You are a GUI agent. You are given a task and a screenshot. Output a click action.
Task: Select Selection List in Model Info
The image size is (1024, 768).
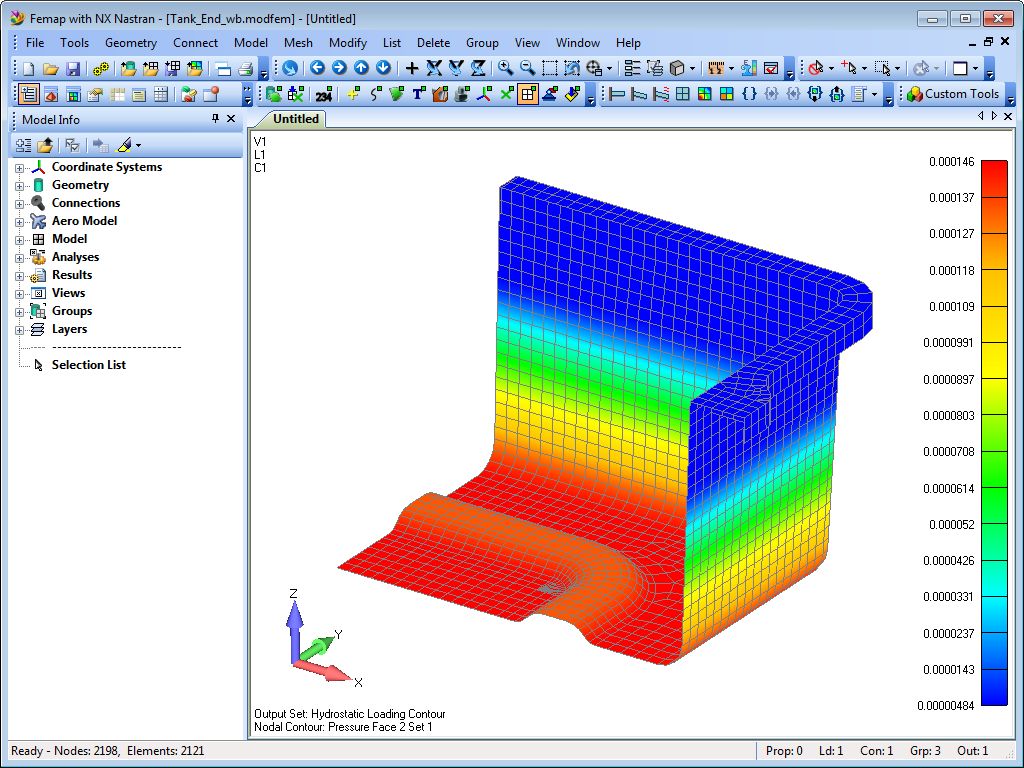click(x=88, y=365)
